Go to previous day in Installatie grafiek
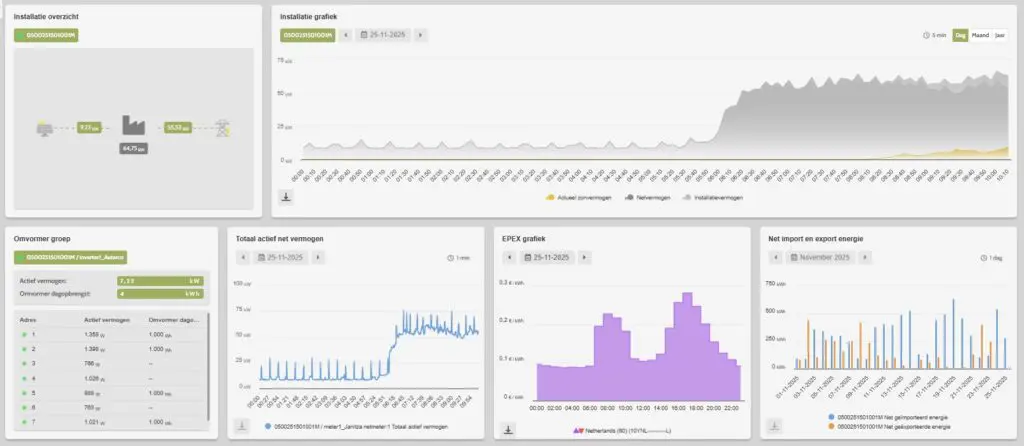 tap(346, 35)
